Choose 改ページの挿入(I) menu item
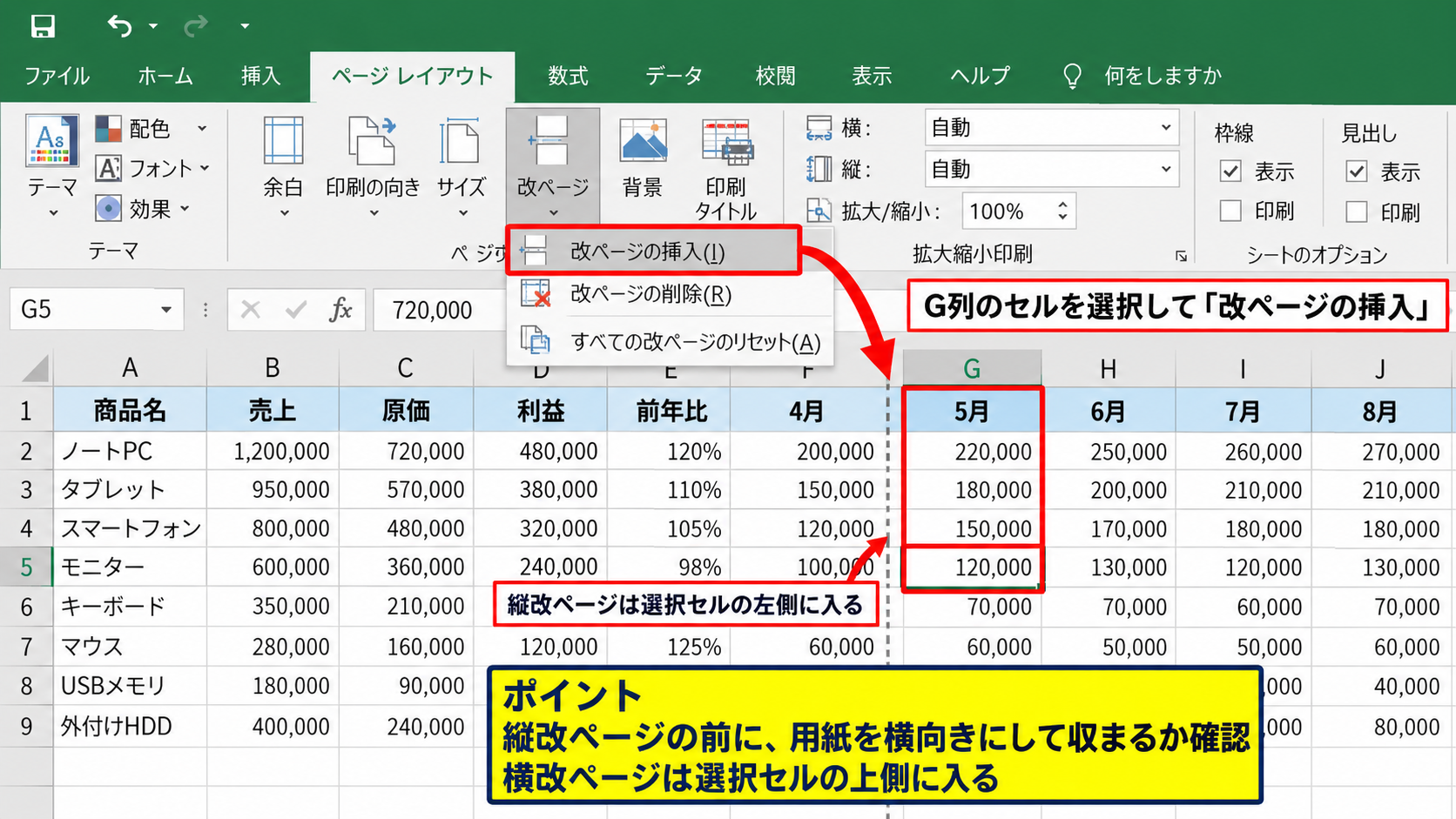Viewport: 1456px width, 819px height. click(x=653, y=252)
